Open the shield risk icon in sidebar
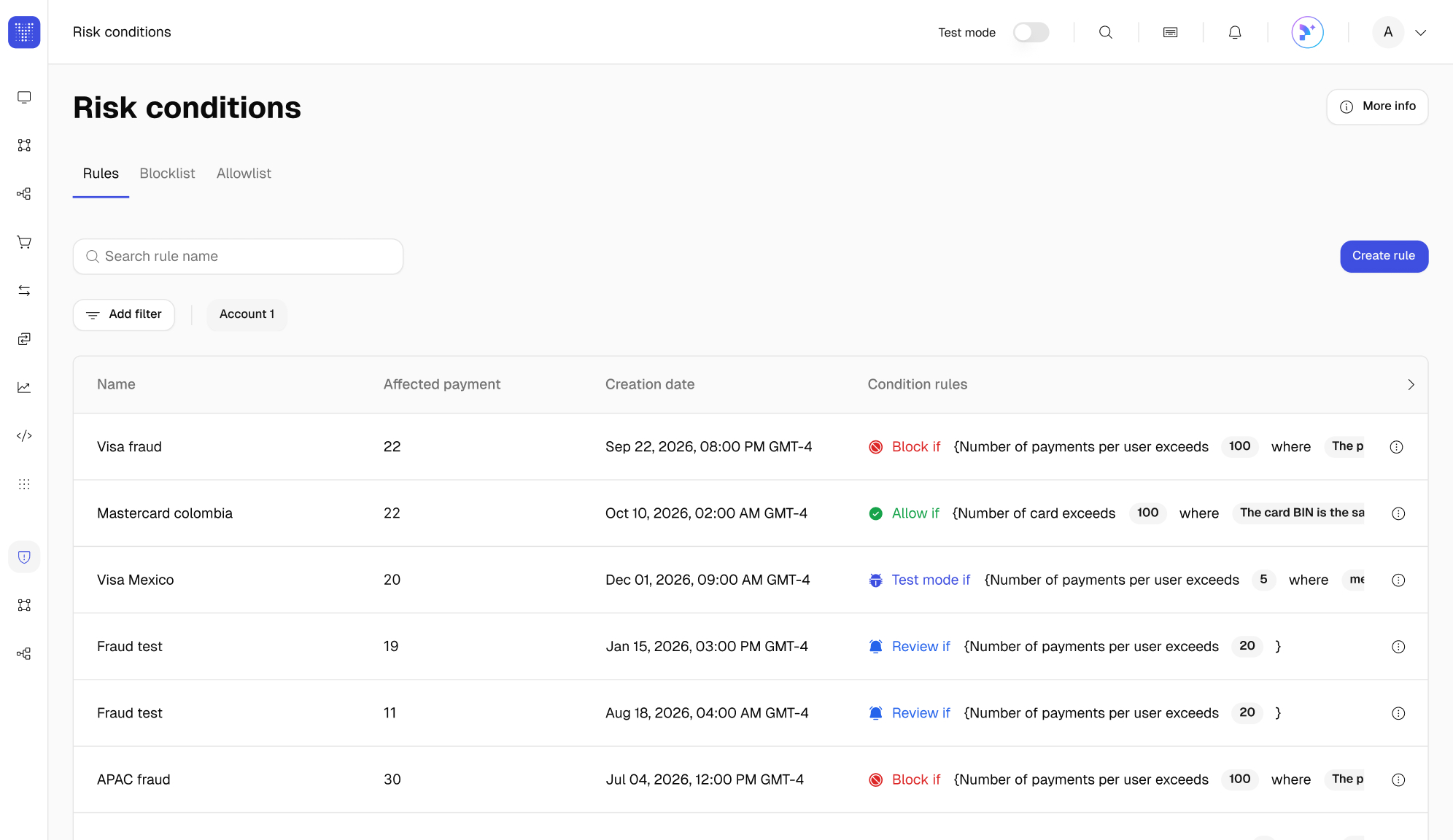 click(x=24, y=557)
